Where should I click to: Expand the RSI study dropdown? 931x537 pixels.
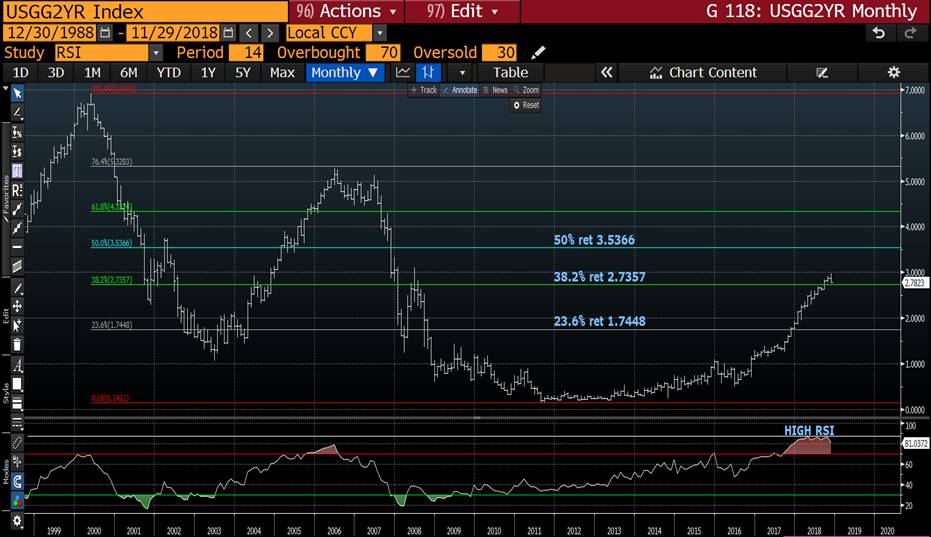pos(156,52)
